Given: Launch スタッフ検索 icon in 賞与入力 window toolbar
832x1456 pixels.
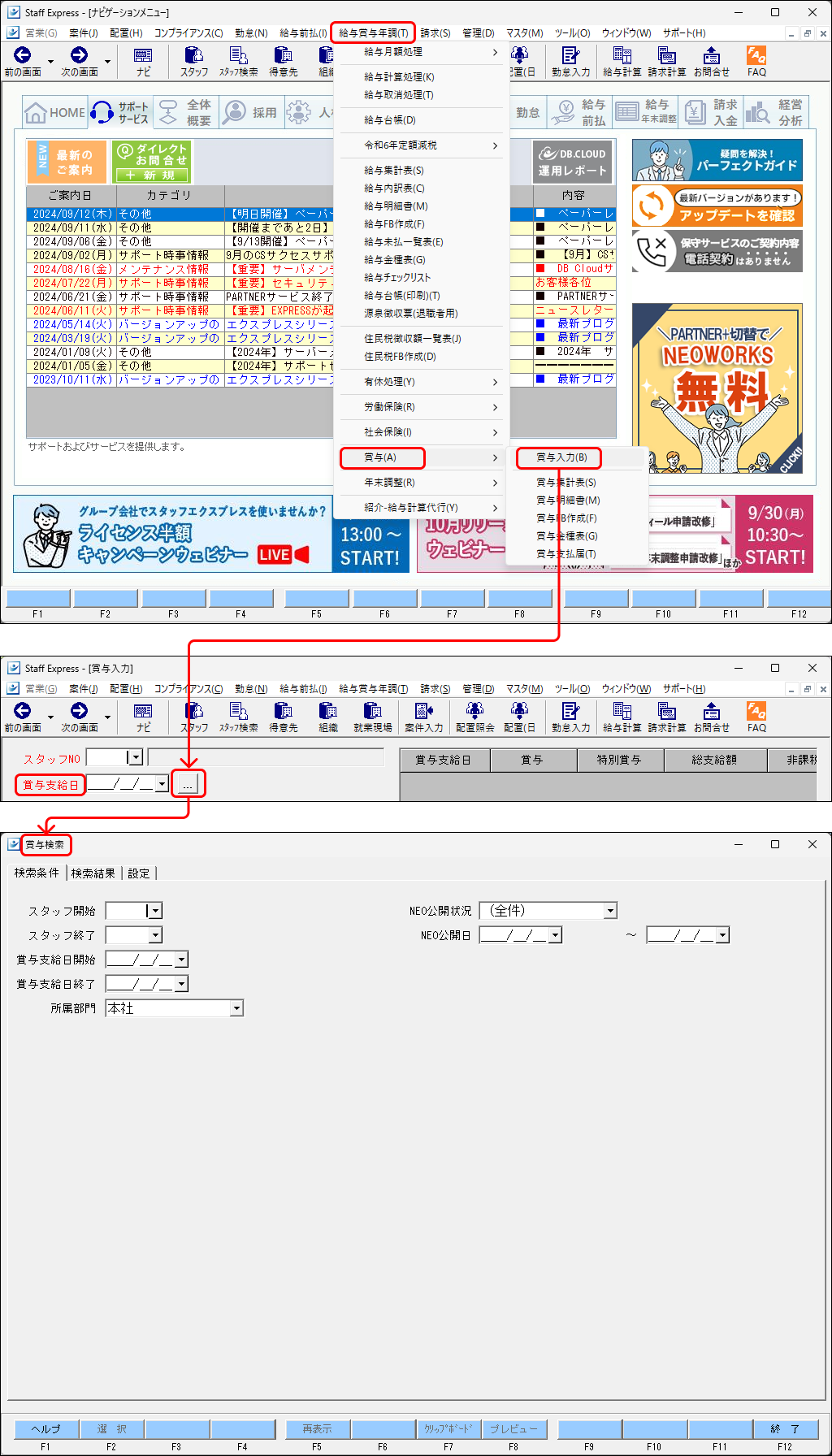Looking at the screenshot, I should pyautogui.click(x=239, y=717).
